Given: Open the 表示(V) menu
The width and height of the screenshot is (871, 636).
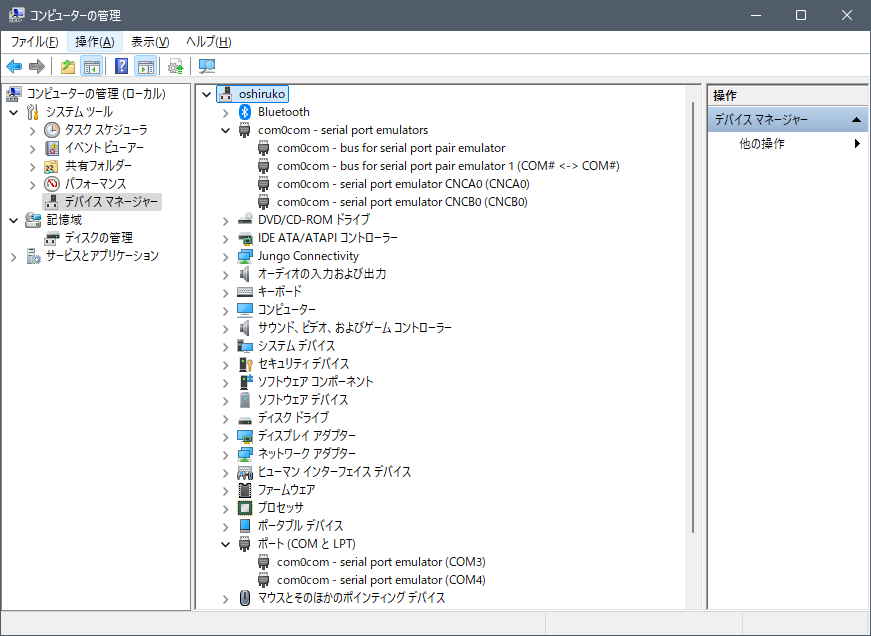Looking at the screenshot, I should click(x=150, y=42).
